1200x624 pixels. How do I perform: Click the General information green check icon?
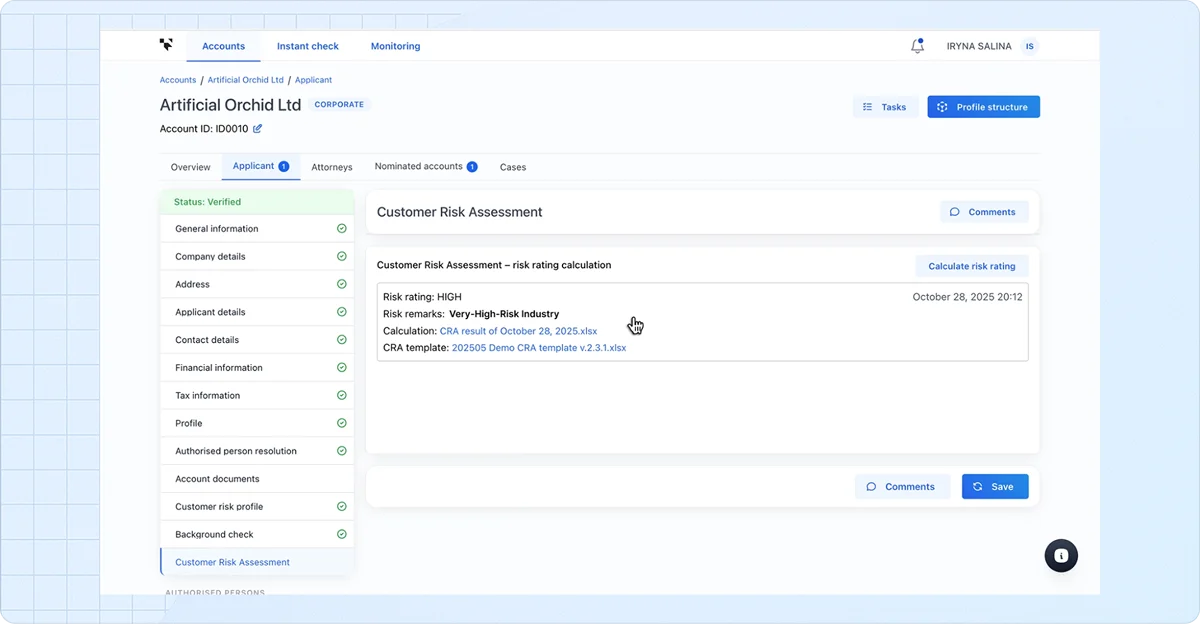(341, 229)
